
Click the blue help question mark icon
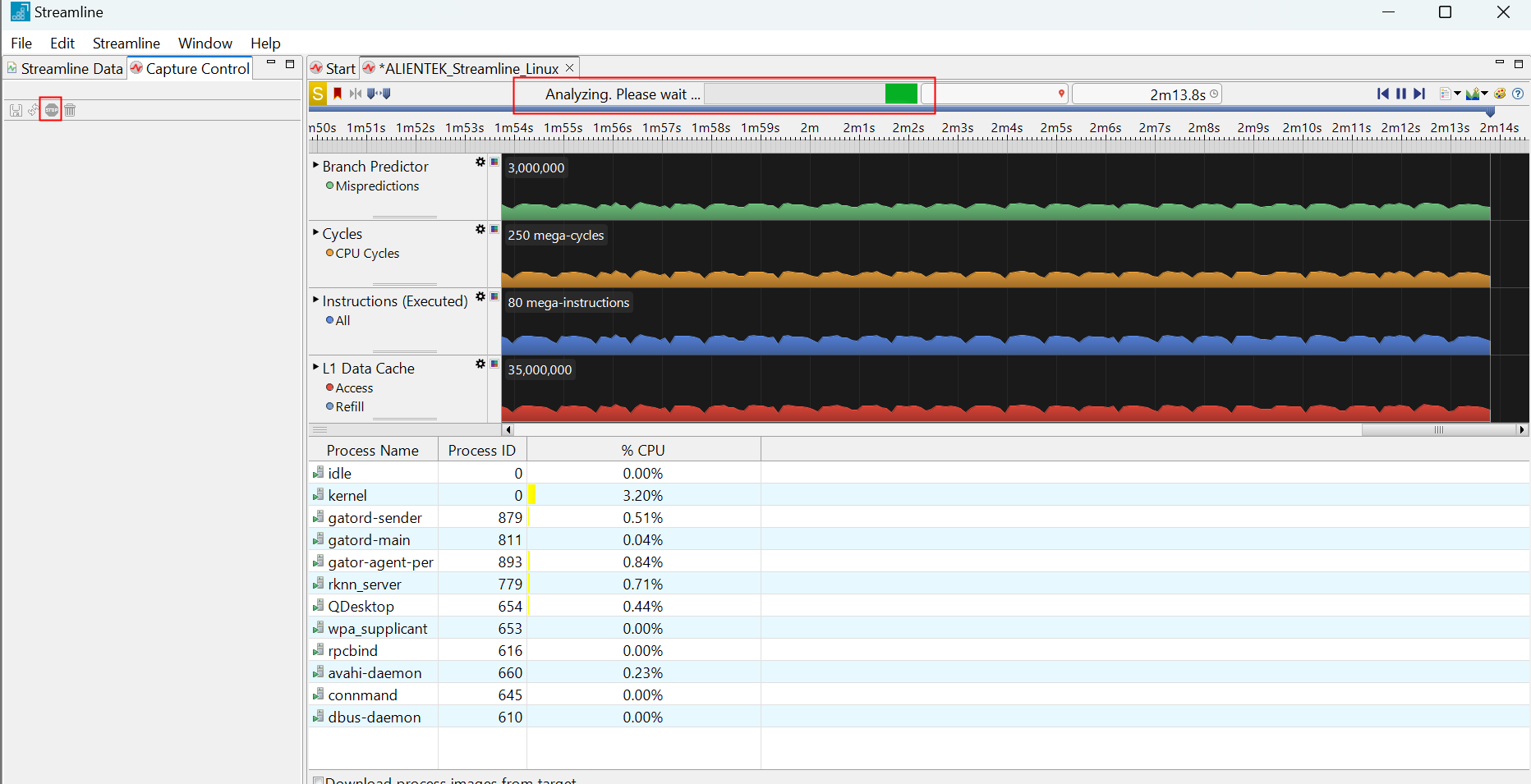tap(1518, 94)
